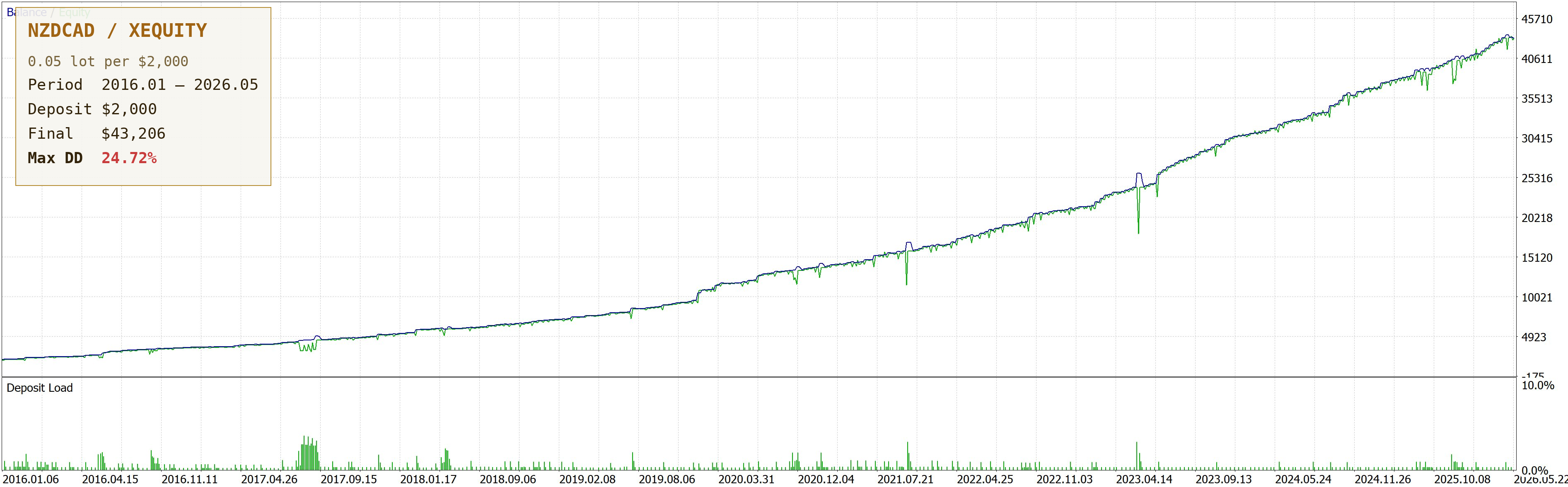Click the NZDCAD / XEQUITY title

point(117,31)
